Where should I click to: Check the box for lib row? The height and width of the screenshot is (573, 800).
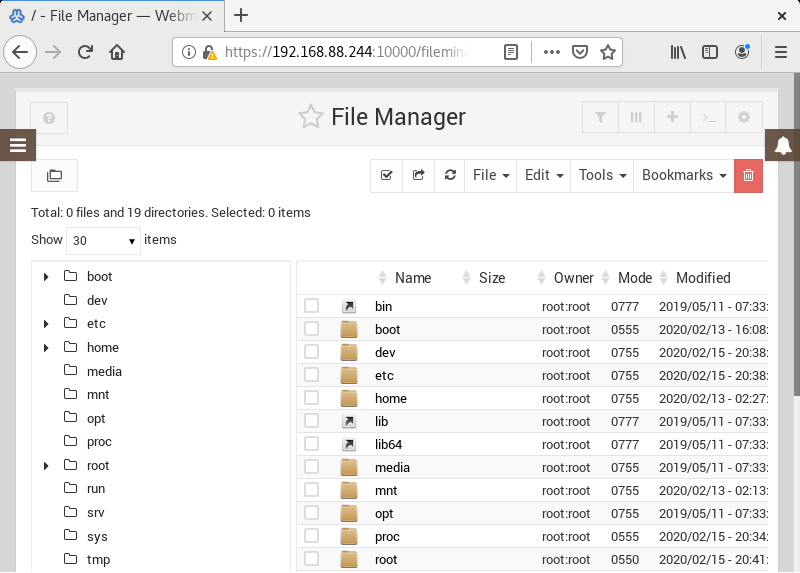pyautogui.click(x=311, y=420)
